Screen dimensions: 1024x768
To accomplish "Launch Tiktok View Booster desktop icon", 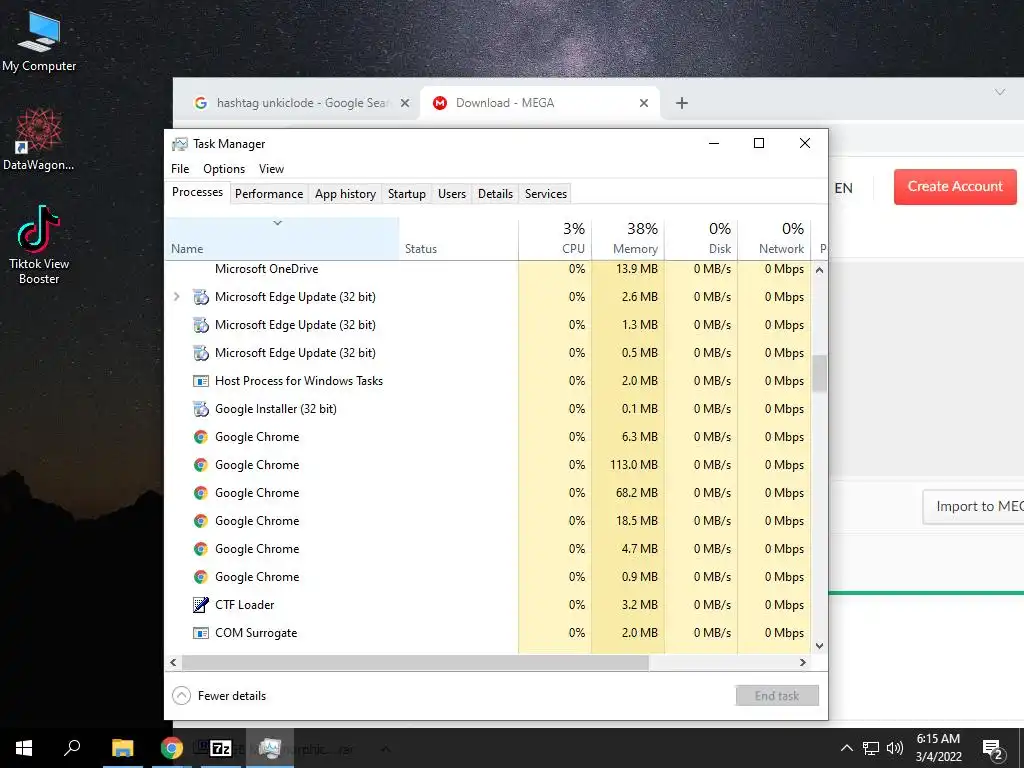I will pyautogui.click(x=39, y=245).
